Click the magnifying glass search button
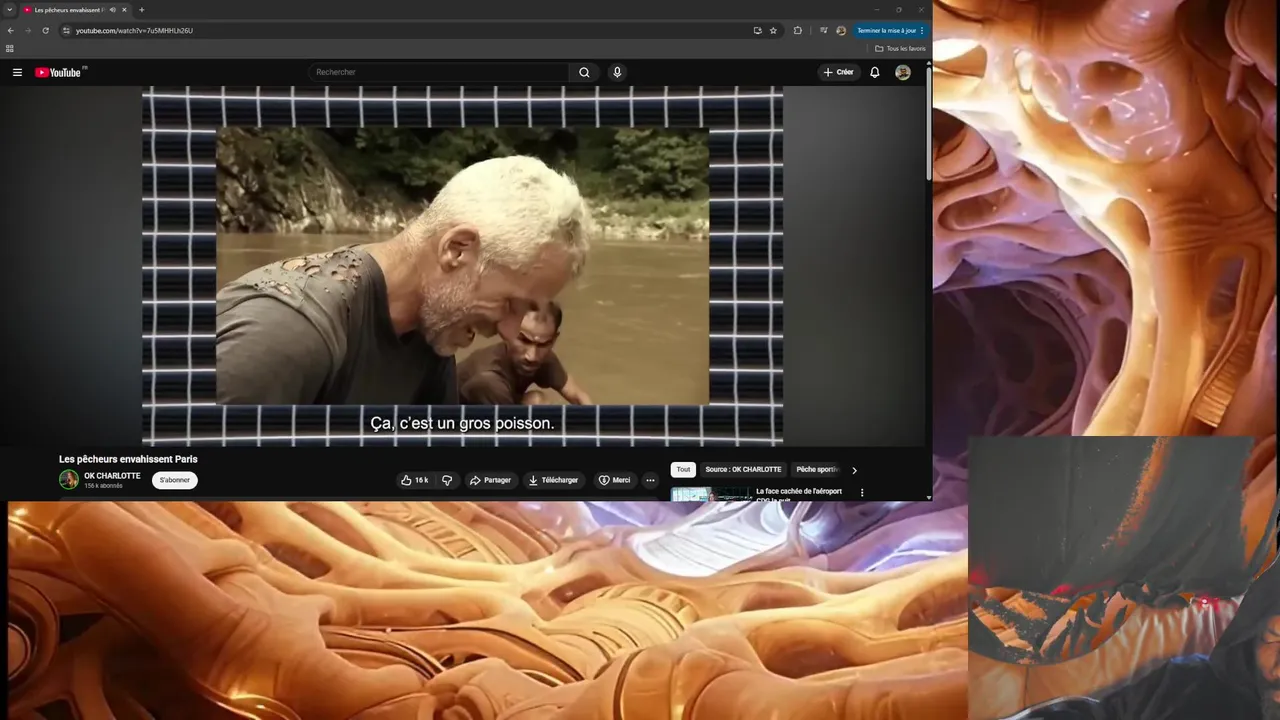Viewport: 1280px width, 720px height. (584, 72)
